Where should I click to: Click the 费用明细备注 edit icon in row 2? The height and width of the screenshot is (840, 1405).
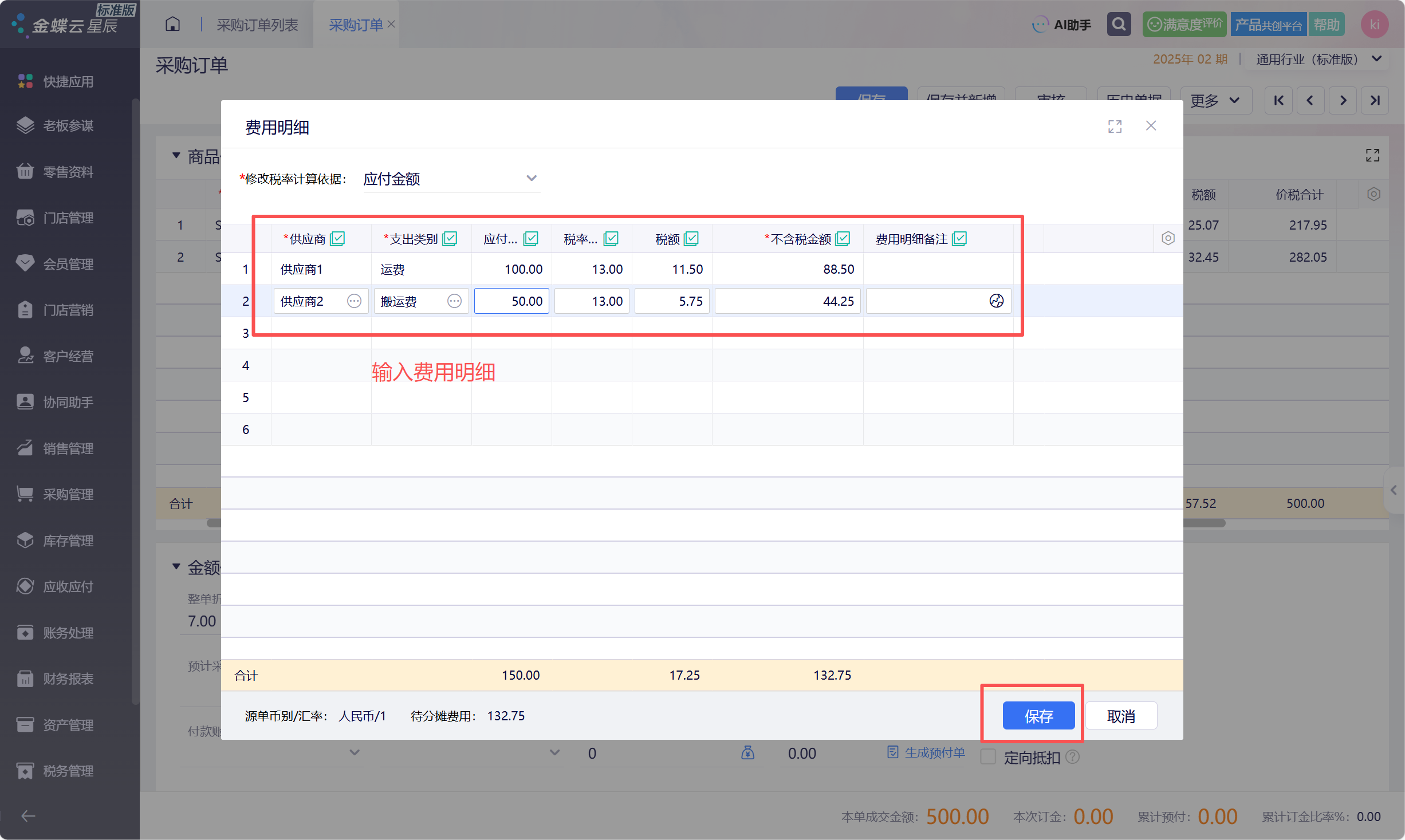click(996, 301)
